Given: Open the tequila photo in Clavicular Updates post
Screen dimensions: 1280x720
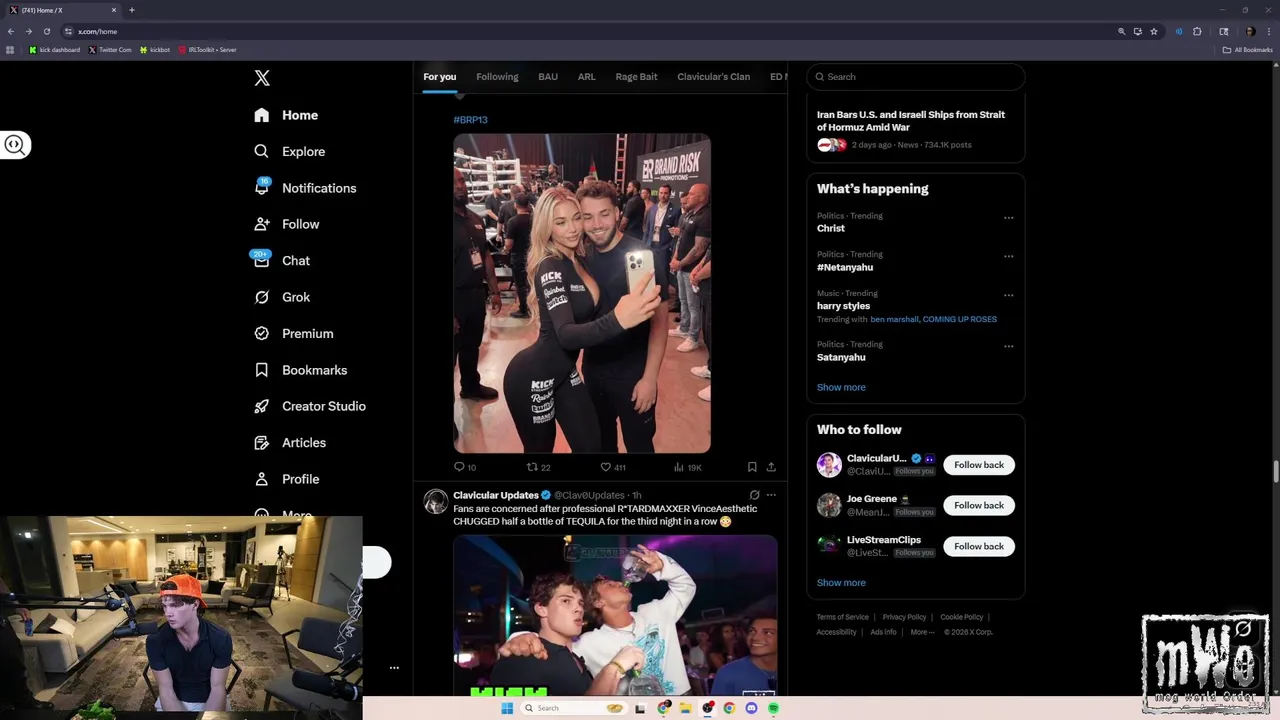Looking at the screenshot, I should pos(615,615).
